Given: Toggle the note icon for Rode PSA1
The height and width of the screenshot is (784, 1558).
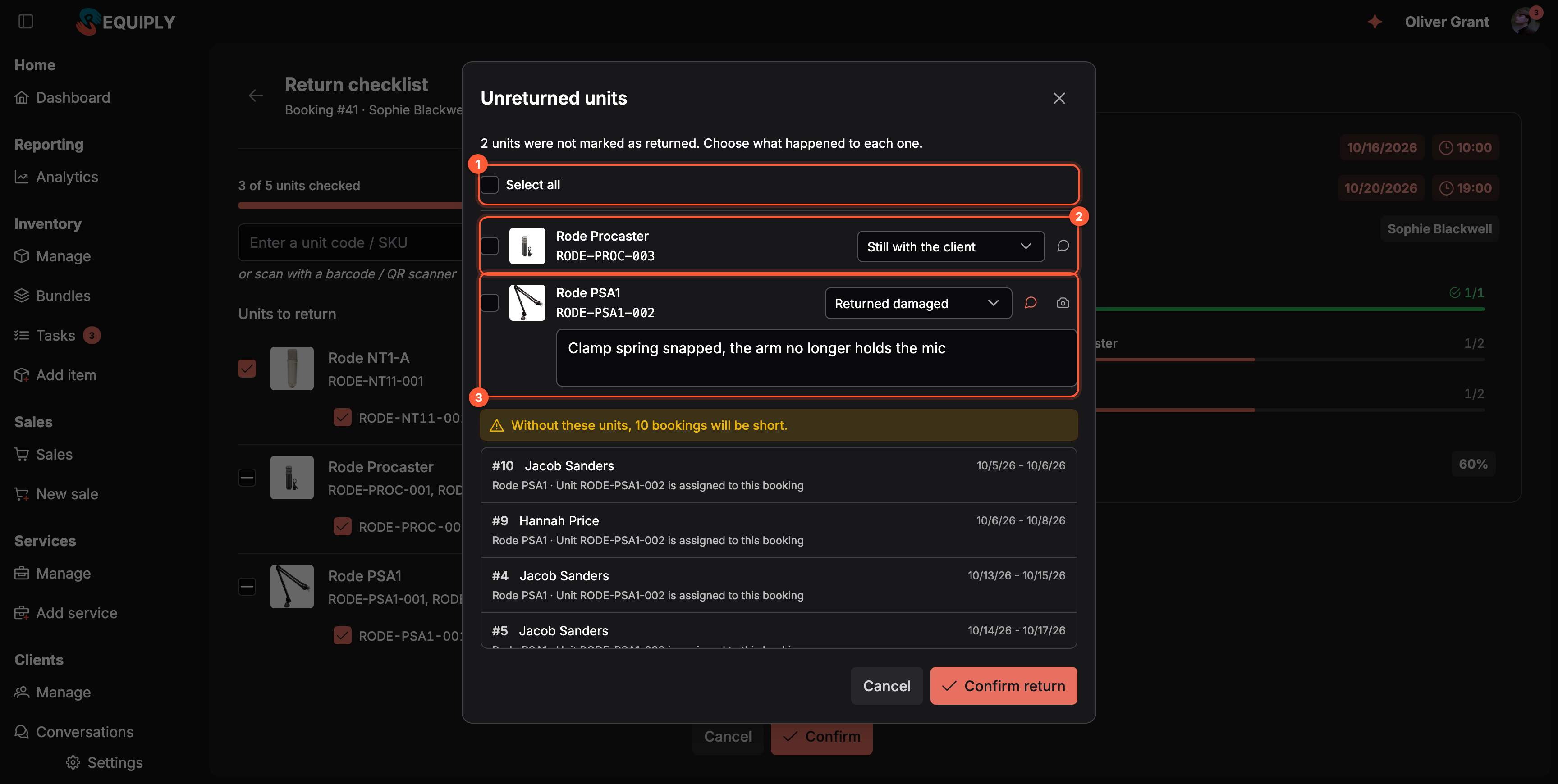Looking at the screenshot, I should tap(1031, 303).
